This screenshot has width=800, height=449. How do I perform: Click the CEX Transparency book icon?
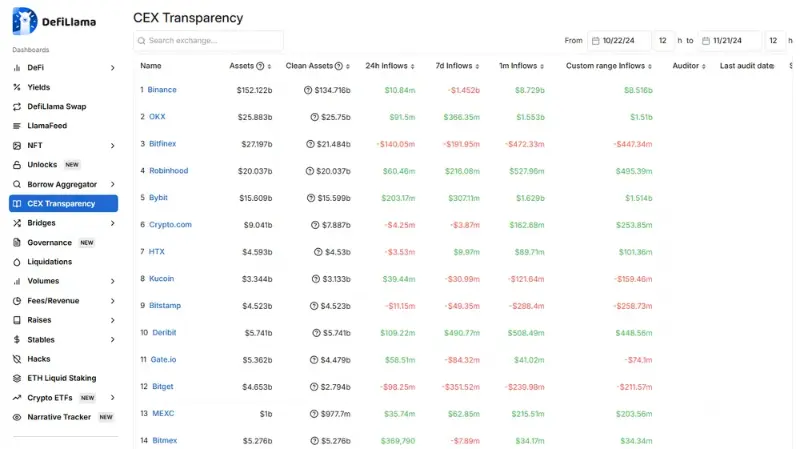coord(17,204)
